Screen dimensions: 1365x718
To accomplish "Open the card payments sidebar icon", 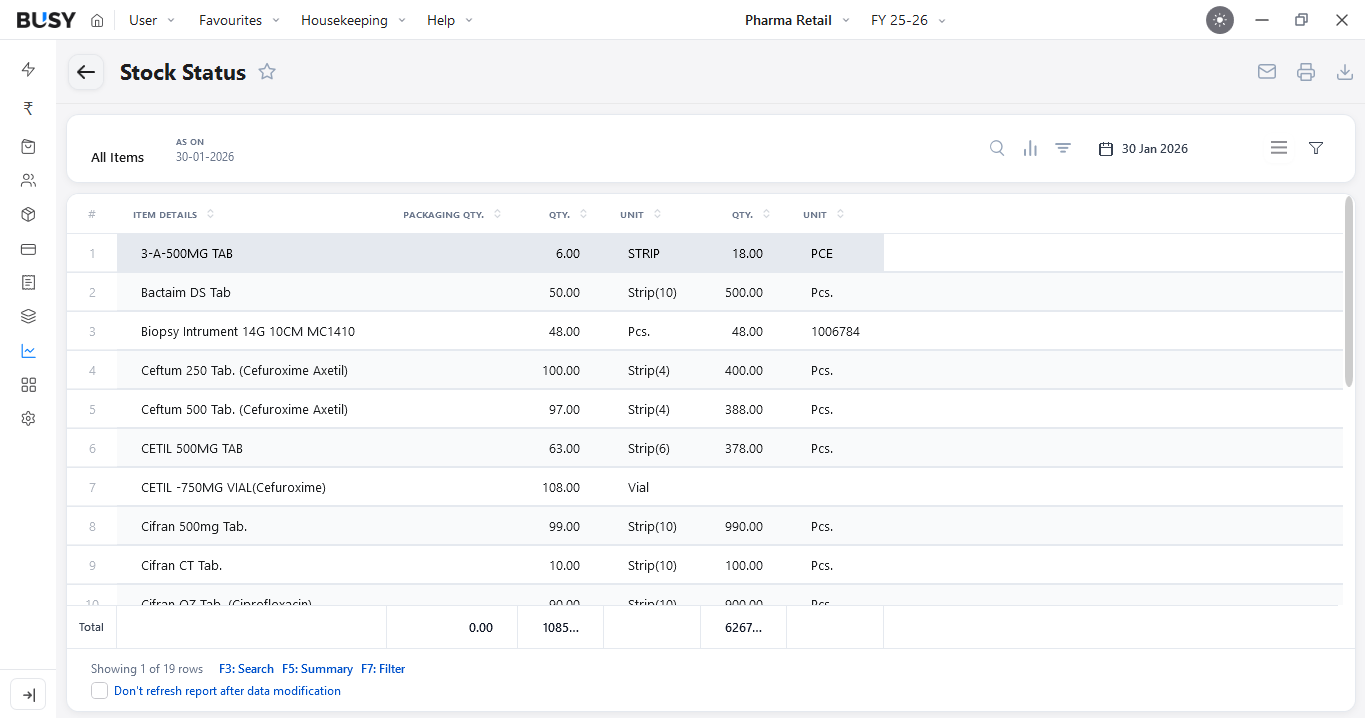I will click(x=28, y=249).
